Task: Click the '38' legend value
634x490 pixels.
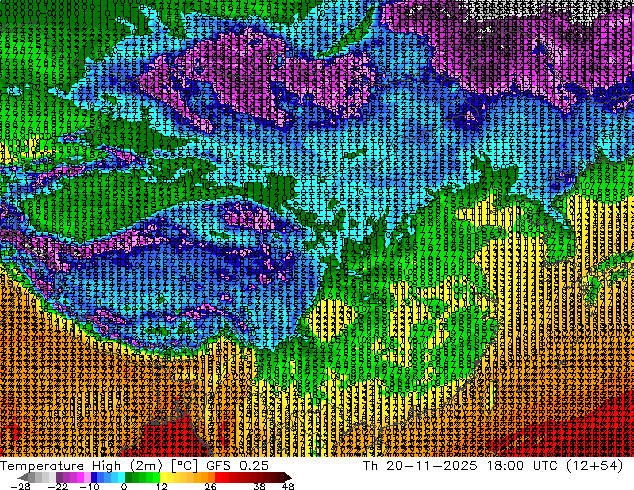Action: click(x=260, y=486)
